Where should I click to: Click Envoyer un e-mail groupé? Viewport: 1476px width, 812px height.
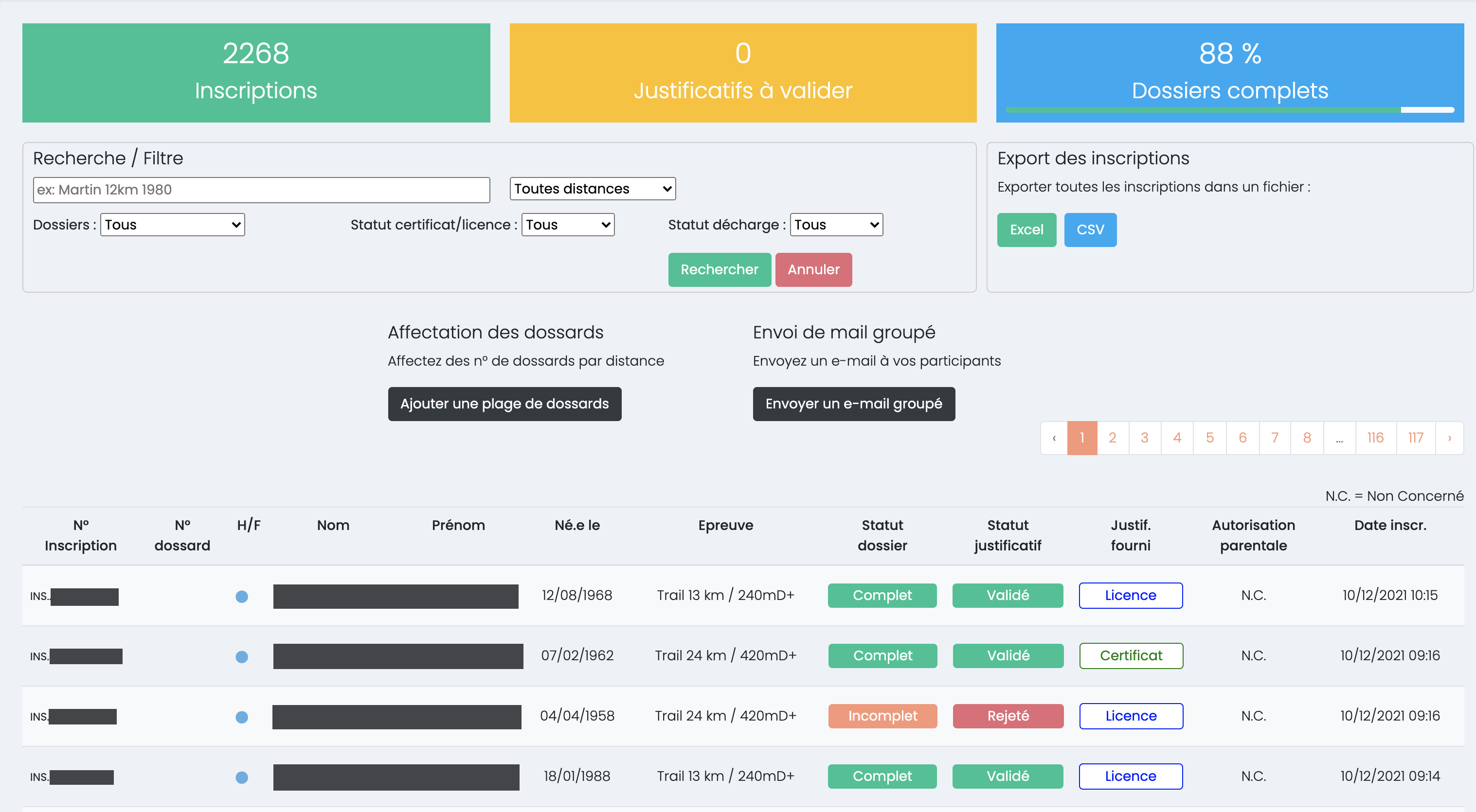click(x=853, y=404)
